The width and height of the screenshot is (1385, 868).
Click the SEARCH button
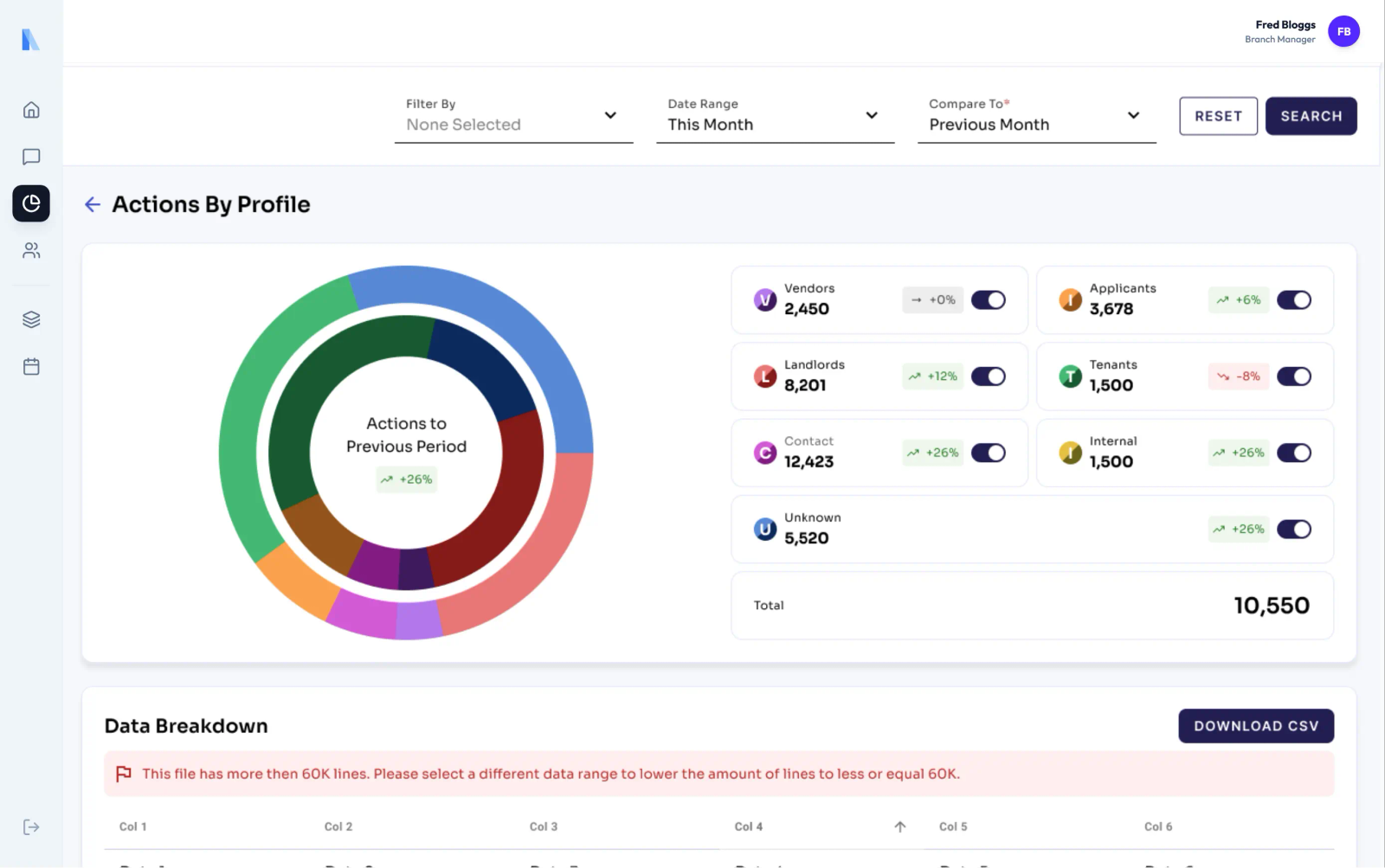(x=1311, y=116)
